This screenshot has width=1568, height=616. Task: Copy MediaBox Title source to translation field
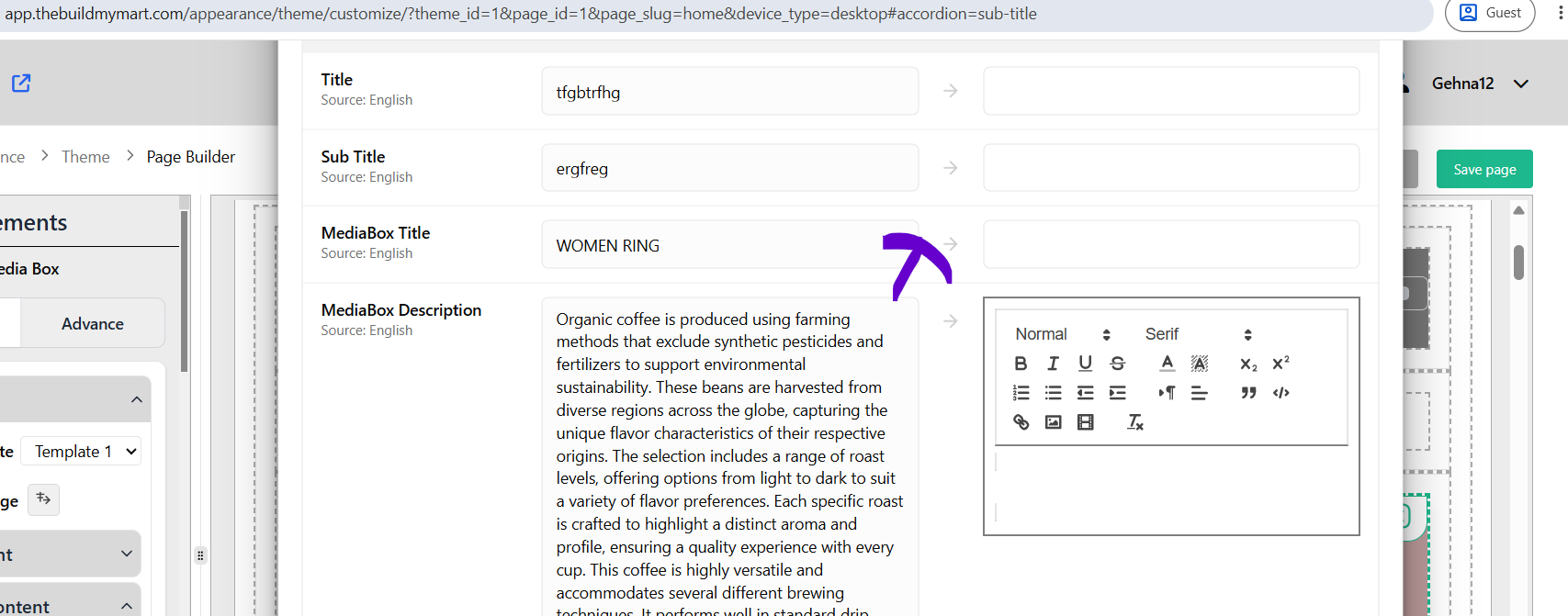[x=951, y=244]
